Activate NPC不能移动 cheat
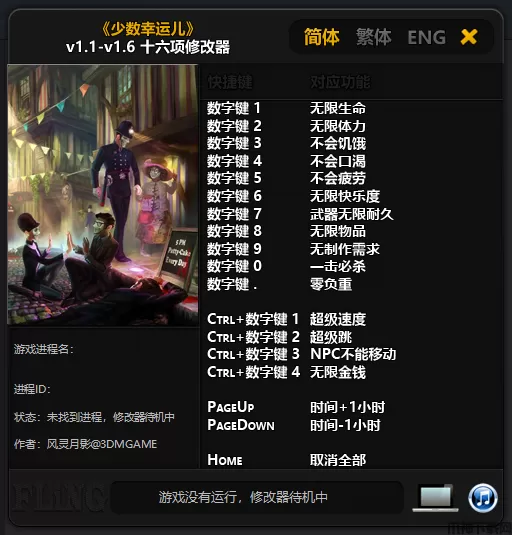 pos(353,354)
